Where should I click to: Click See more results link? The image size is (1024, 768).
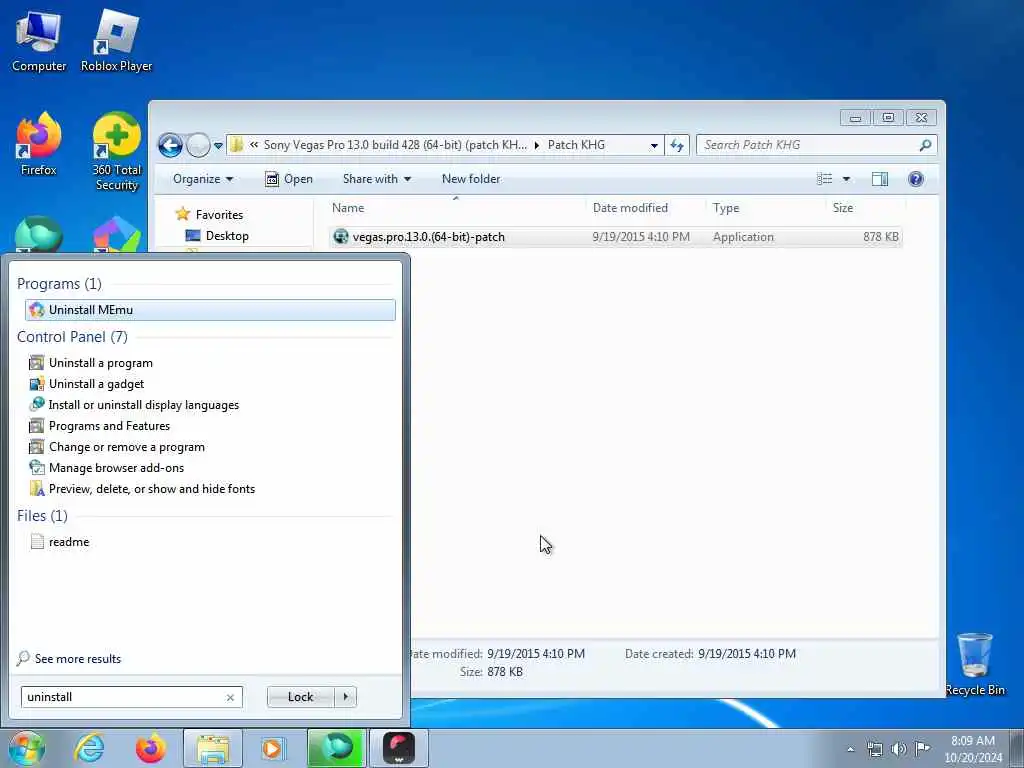78,658
